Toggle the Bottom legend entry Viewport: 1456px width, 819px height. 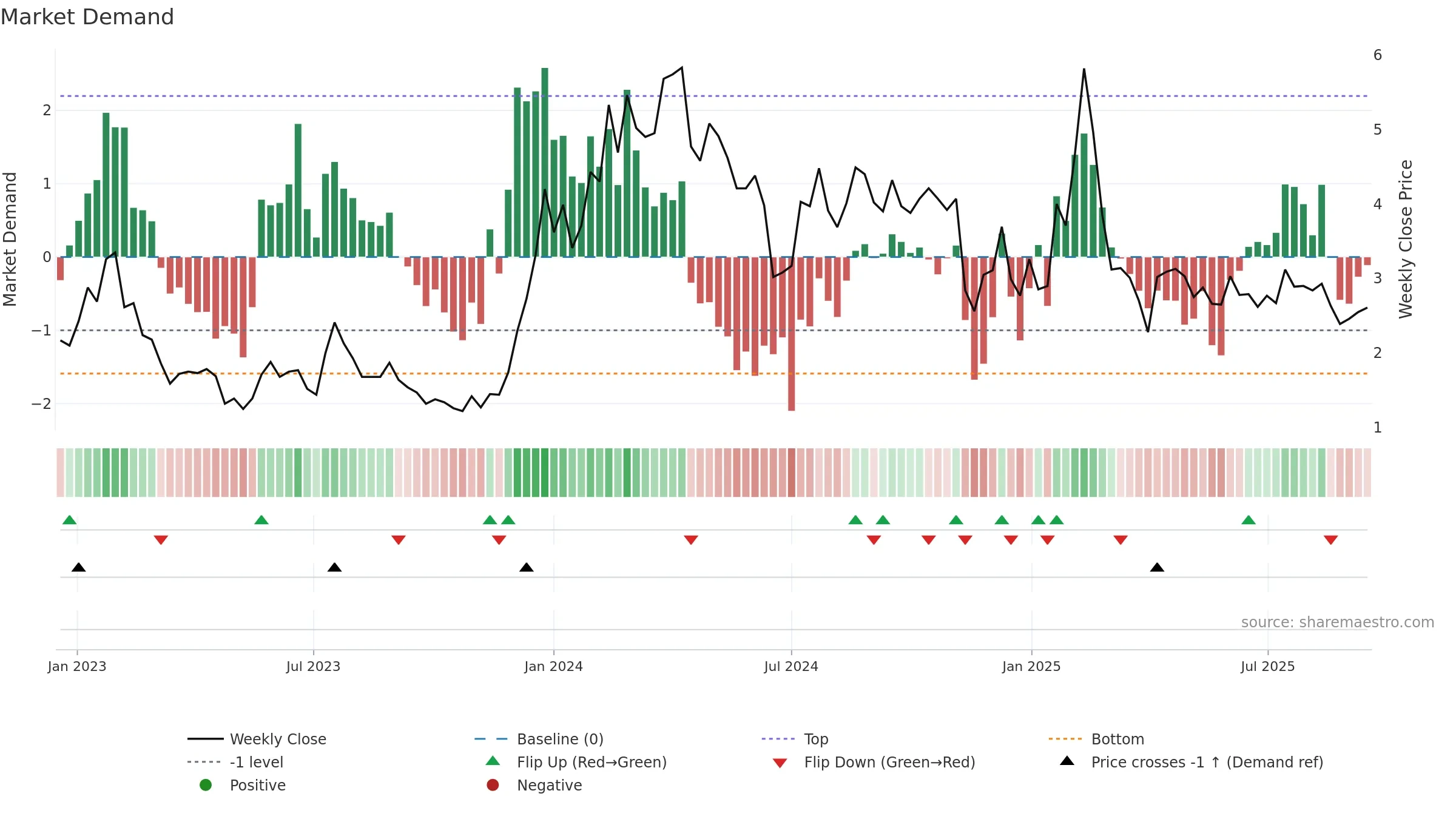click(1096, 739)
